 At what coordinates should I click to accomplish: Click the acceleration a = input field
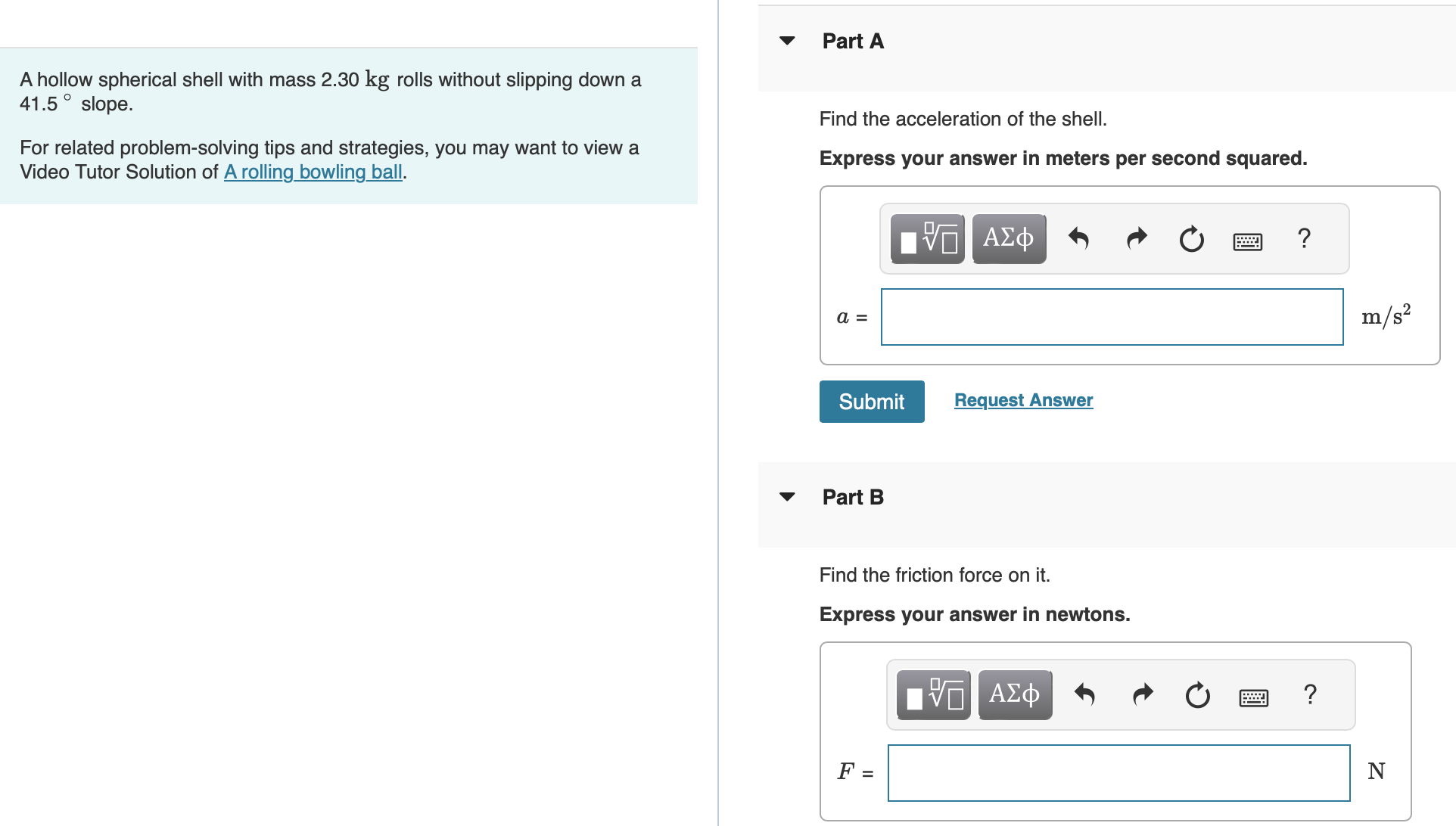click(1112, 317)
